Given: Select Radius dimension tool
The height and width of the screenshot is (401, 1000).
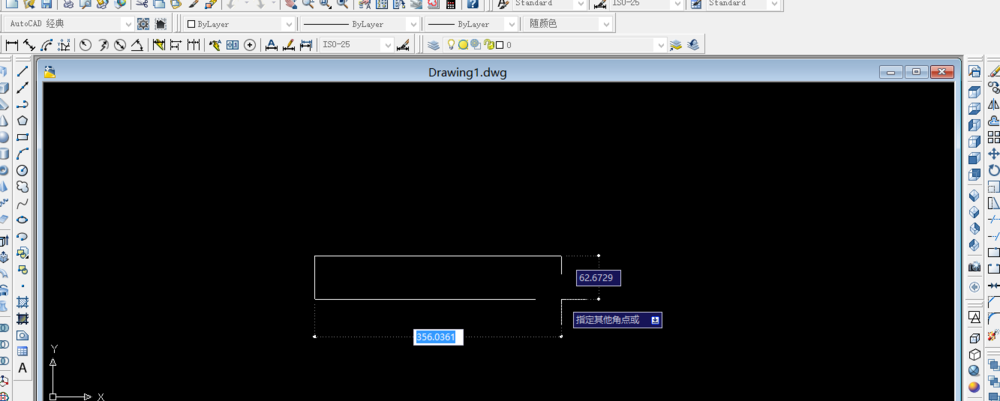Looking at the screenshot, I should [85, 45].
